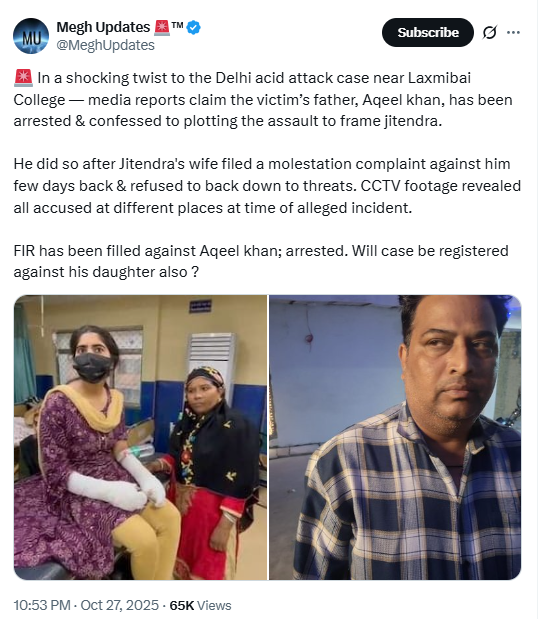Screen dimensions: 543x619
Task: Open the @MeghUpdates handle link
Action: coord(105,45)
